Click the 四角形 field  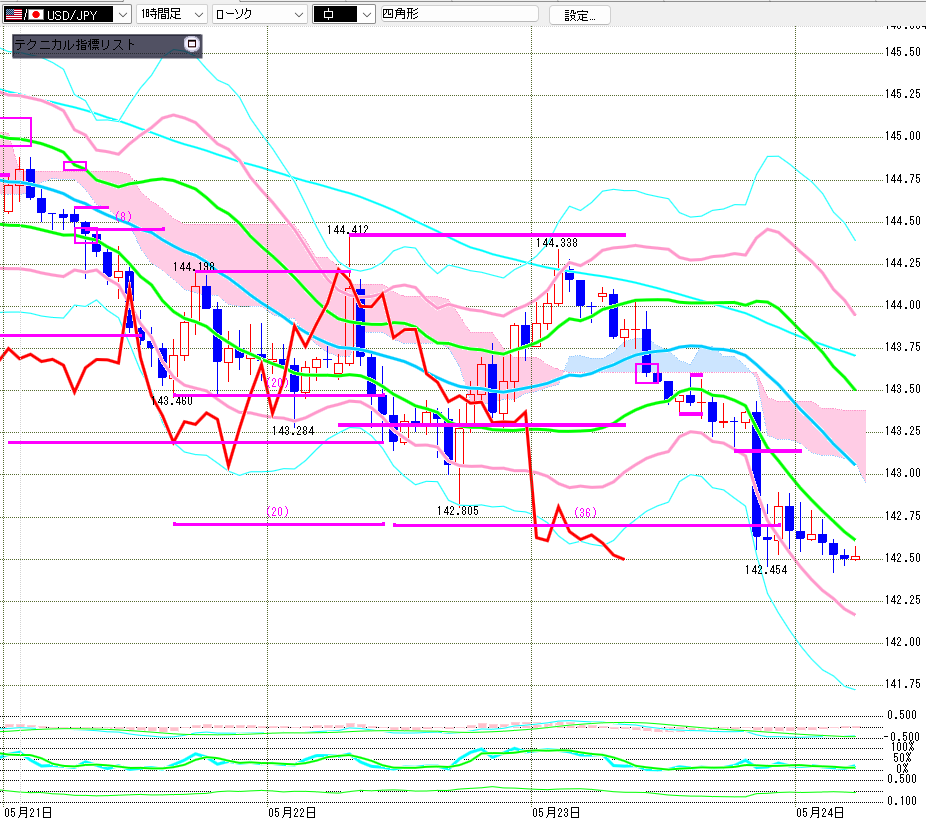(459, 14)
